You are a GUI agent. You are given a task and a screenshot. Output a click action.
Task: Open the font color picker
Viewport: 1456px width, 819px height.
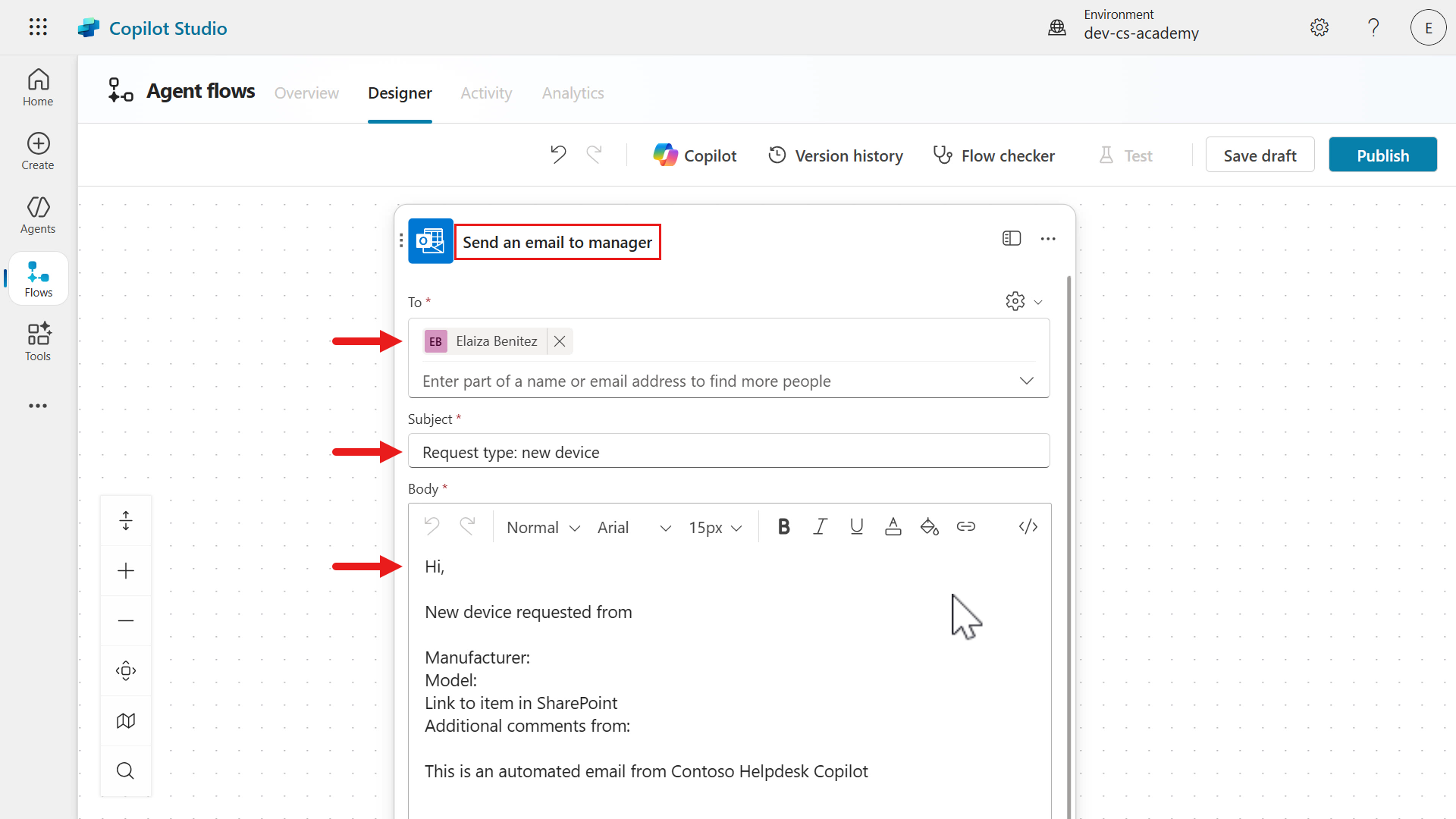click(893, 527)
